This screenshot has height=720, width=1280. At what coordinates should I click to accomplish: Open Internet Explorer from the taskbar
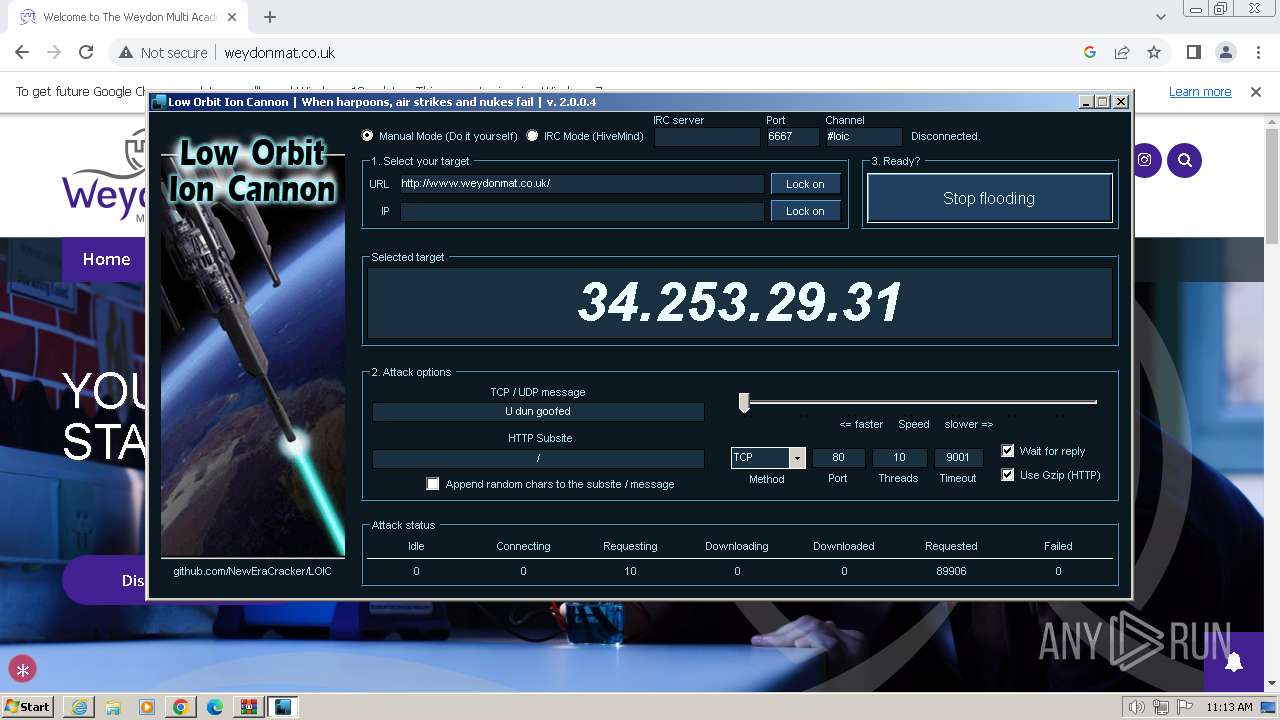79,707
